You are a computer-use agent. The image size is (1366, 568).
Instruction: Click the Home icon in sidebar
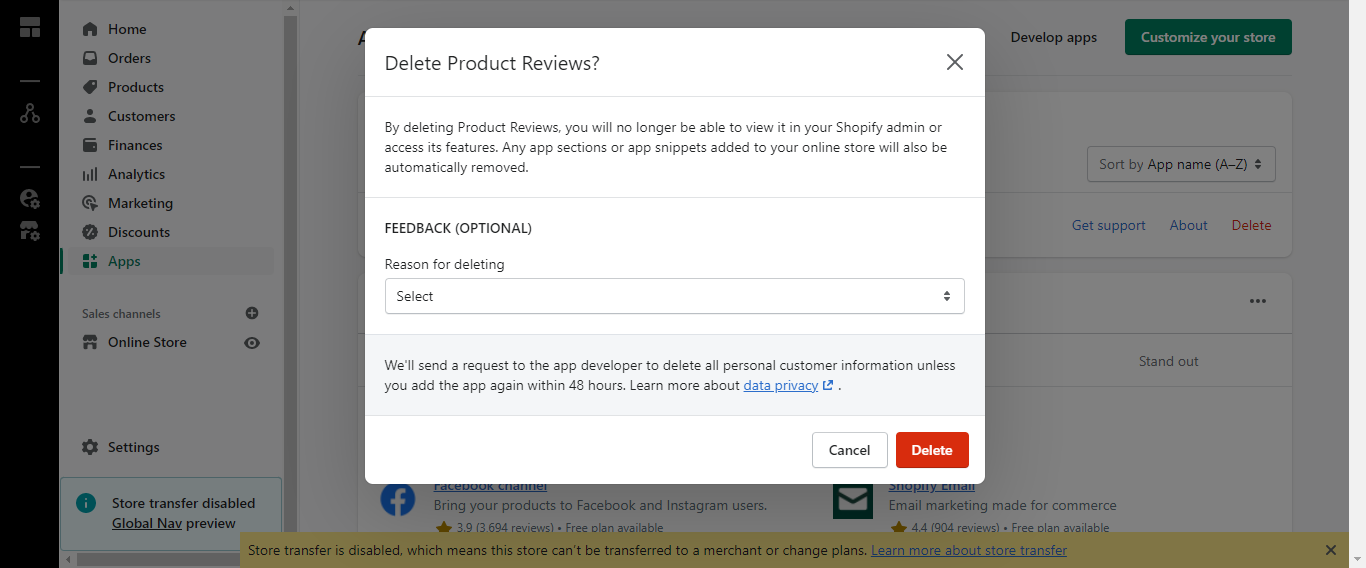tap(90, 29)
